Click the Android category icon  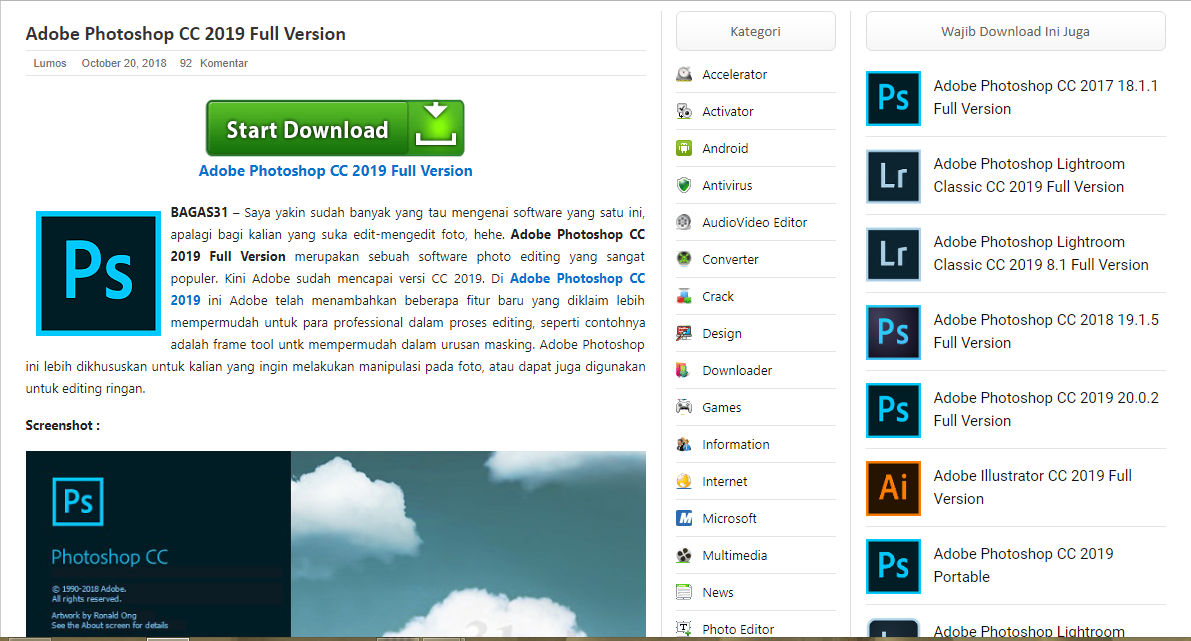684,148
